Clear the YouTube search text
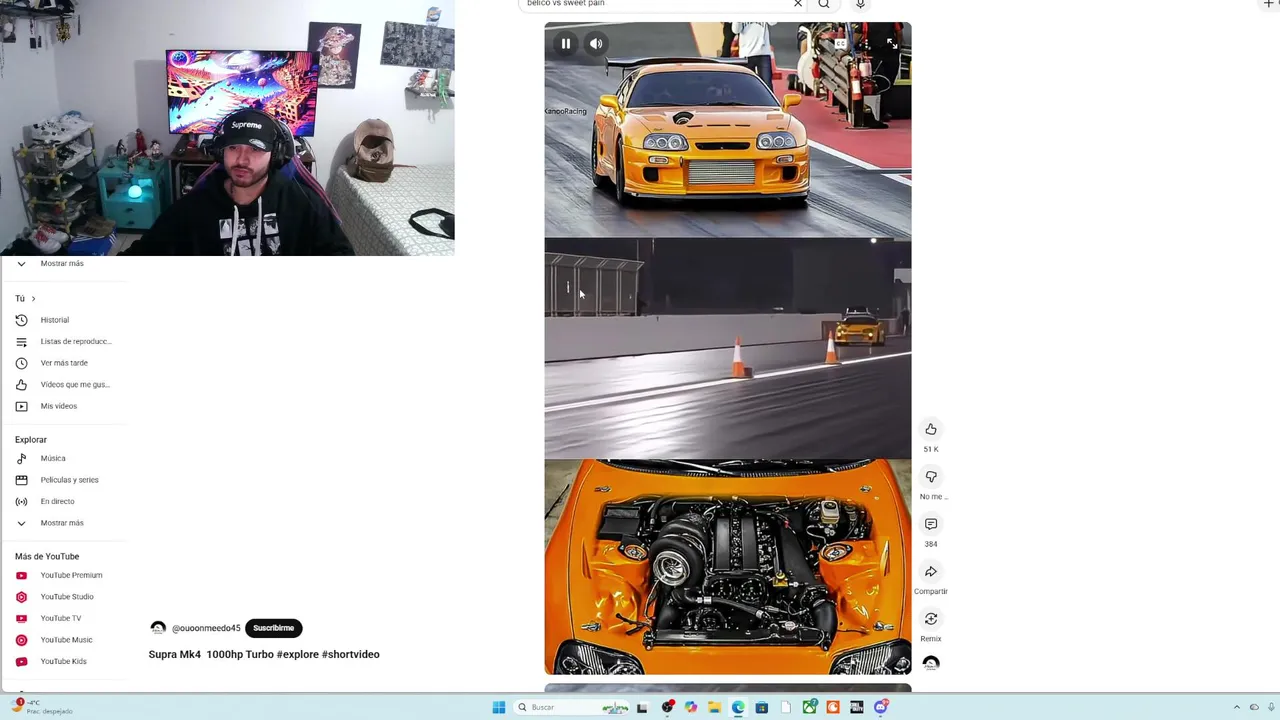 [x=797, y=4]
